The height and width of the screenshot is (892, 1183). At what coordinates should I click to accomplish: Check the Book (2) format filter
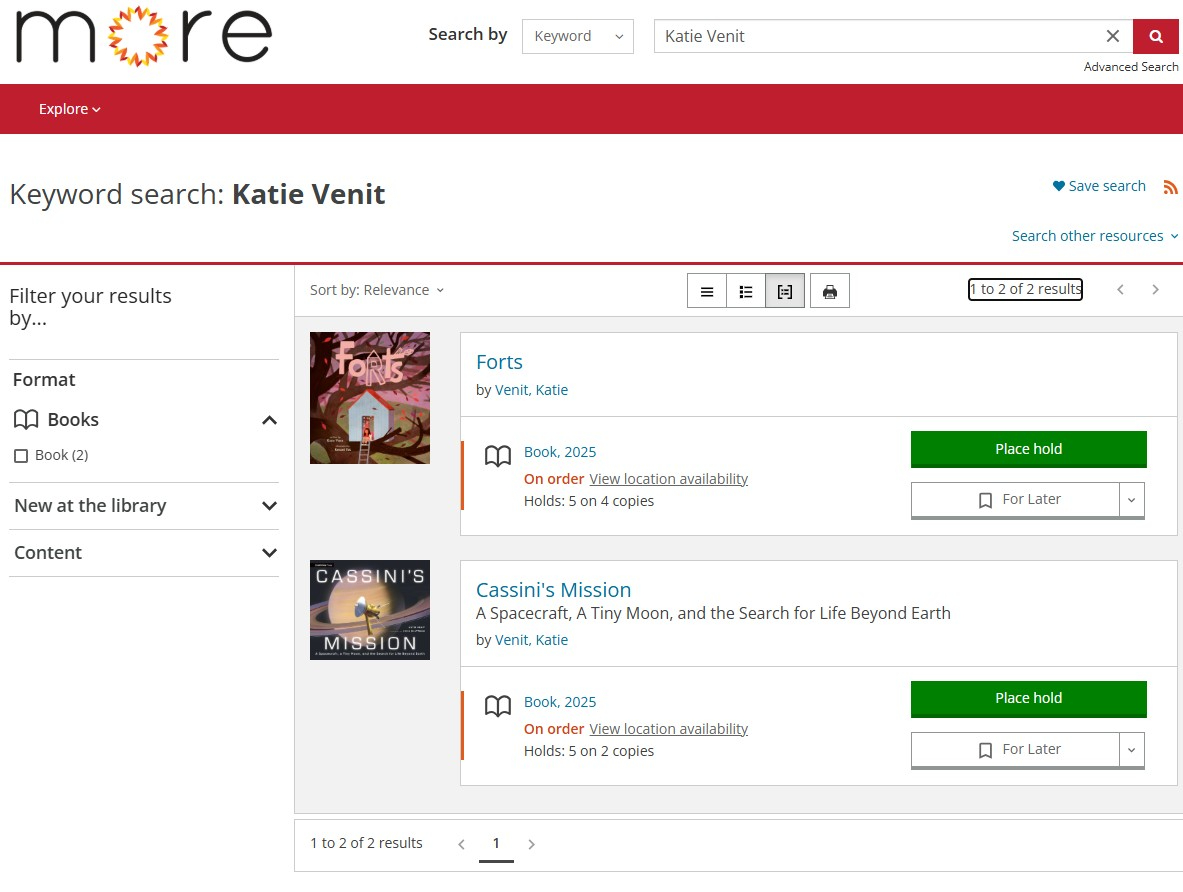pyautogui.click(x=21, y=456)
